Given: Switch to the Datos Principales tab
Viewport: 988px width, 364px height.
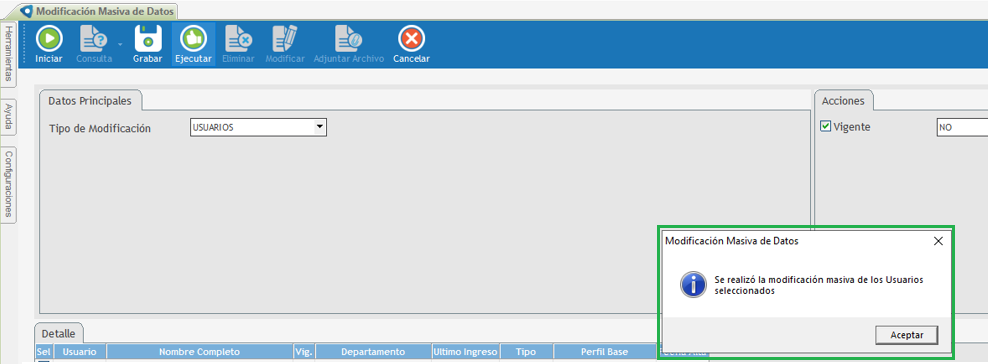Looking at the screenshot, I should pos(90,100).
